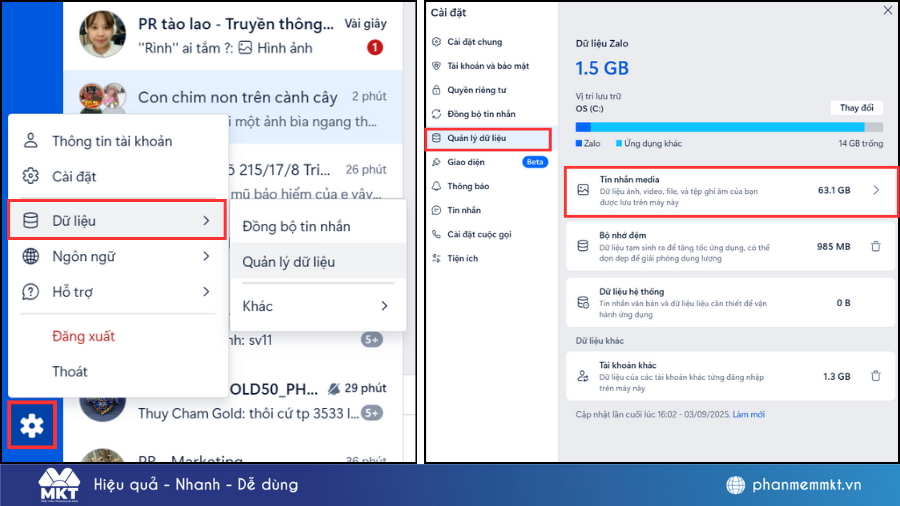Open Tài khoản và bảo mật settings tab
This screenshot has height=506, width=900.
488,66
